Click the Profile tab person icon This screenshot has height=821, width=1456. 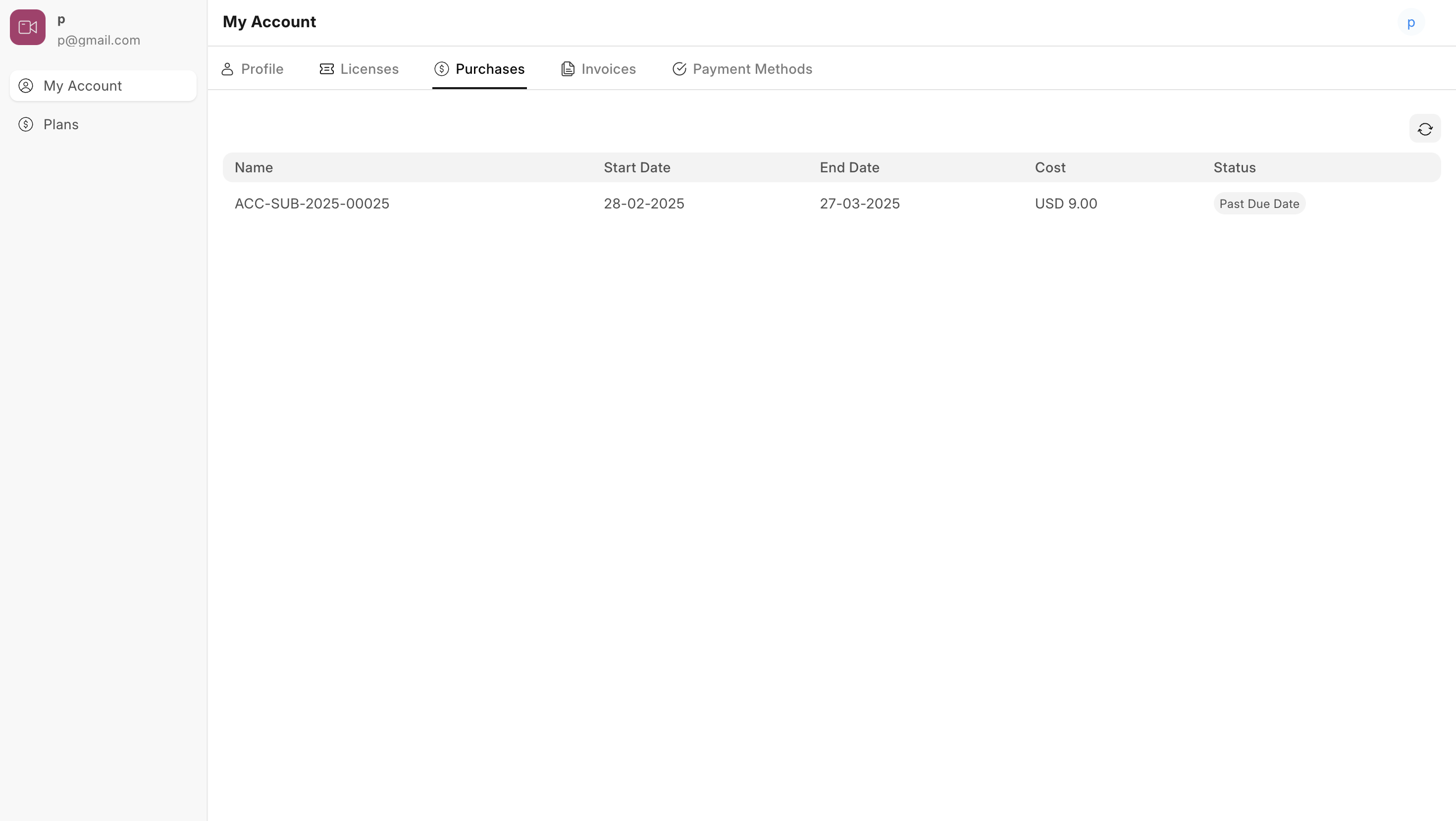click(227, 69)
